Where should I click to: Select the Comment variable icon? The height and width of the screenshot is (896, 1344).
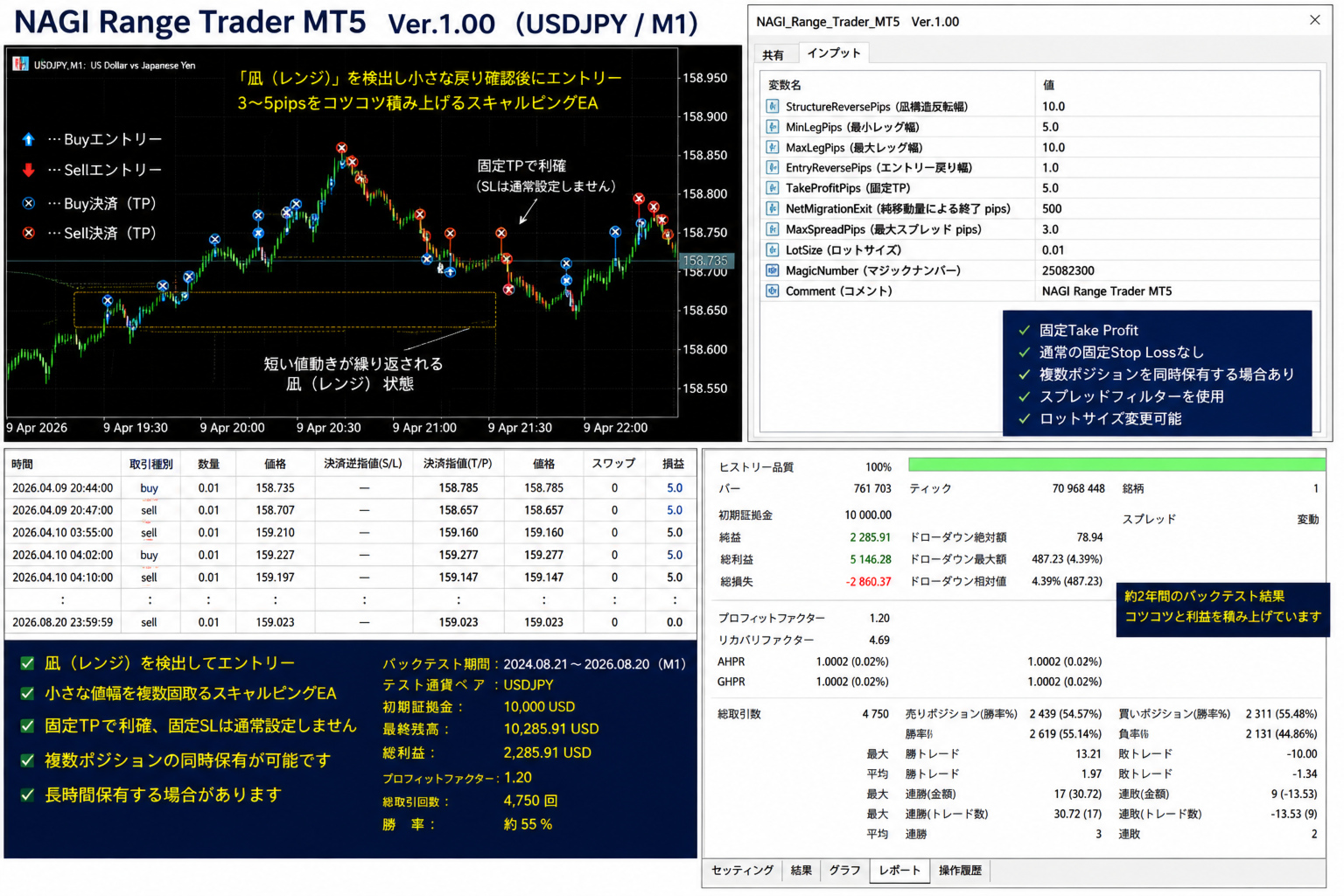pos(773,291)
